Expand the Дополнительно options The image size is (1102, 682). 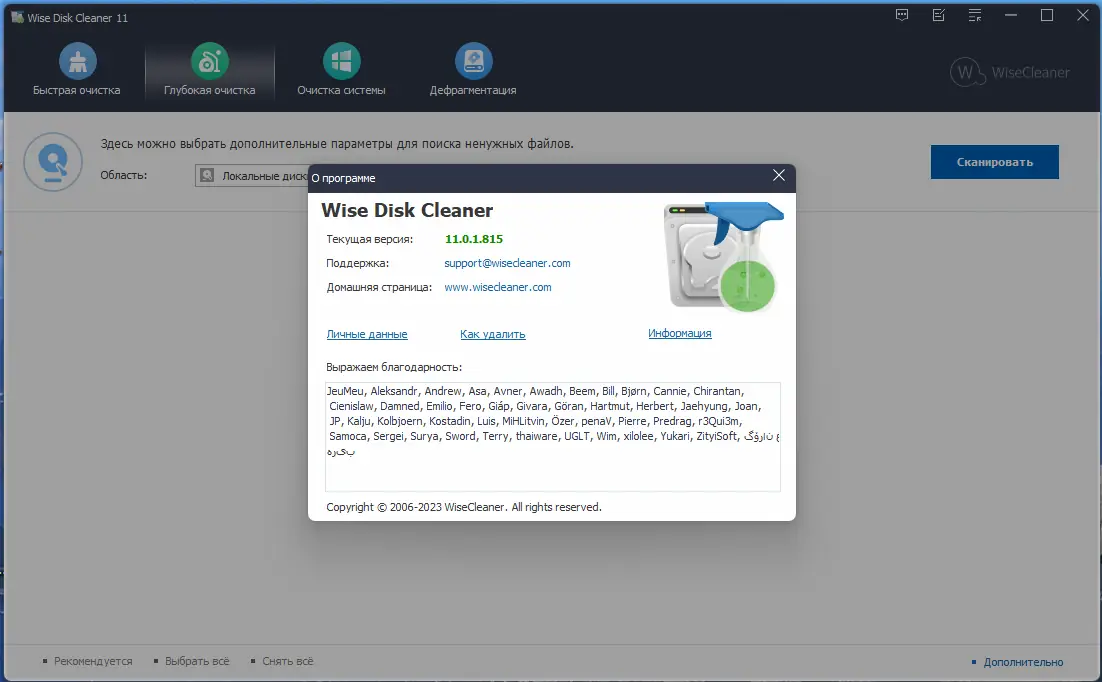[x=1024, y=661]
